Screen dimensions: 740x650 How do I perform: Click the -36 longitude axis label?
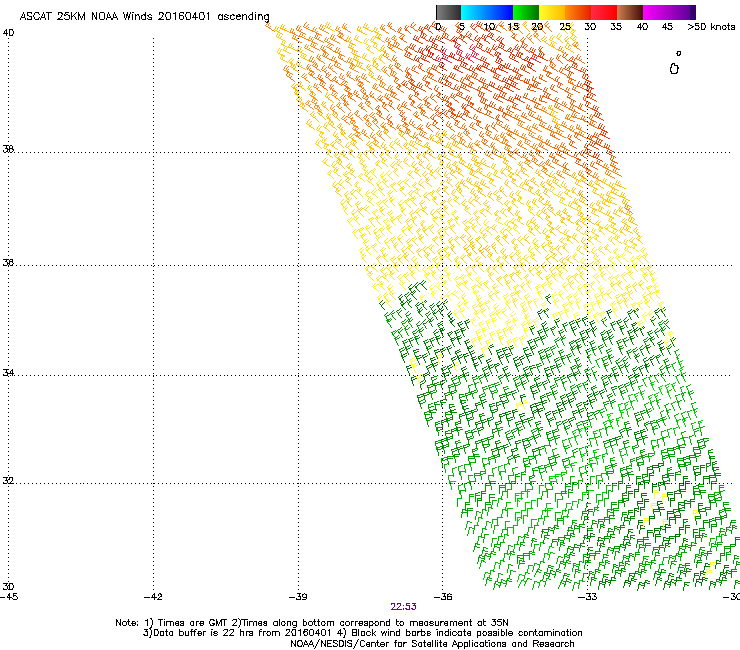443,597
